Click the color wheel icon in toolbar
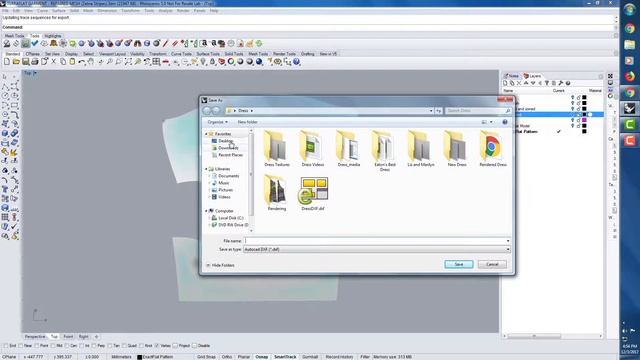640x360 pixels. pyautogui.click(x=231, y=62)
